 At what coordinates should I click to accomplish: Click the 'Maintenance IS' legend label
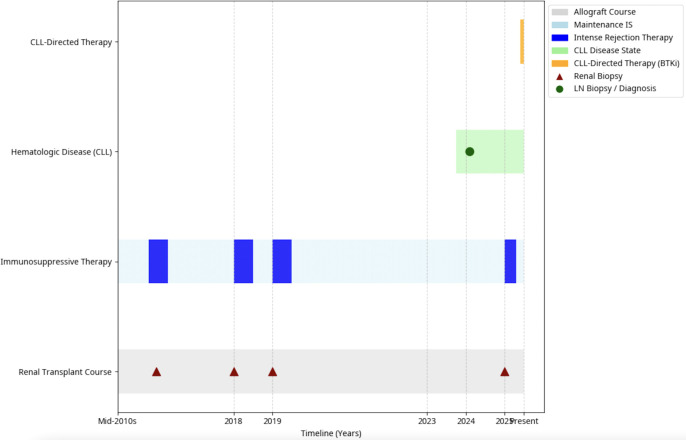[603, 25]
